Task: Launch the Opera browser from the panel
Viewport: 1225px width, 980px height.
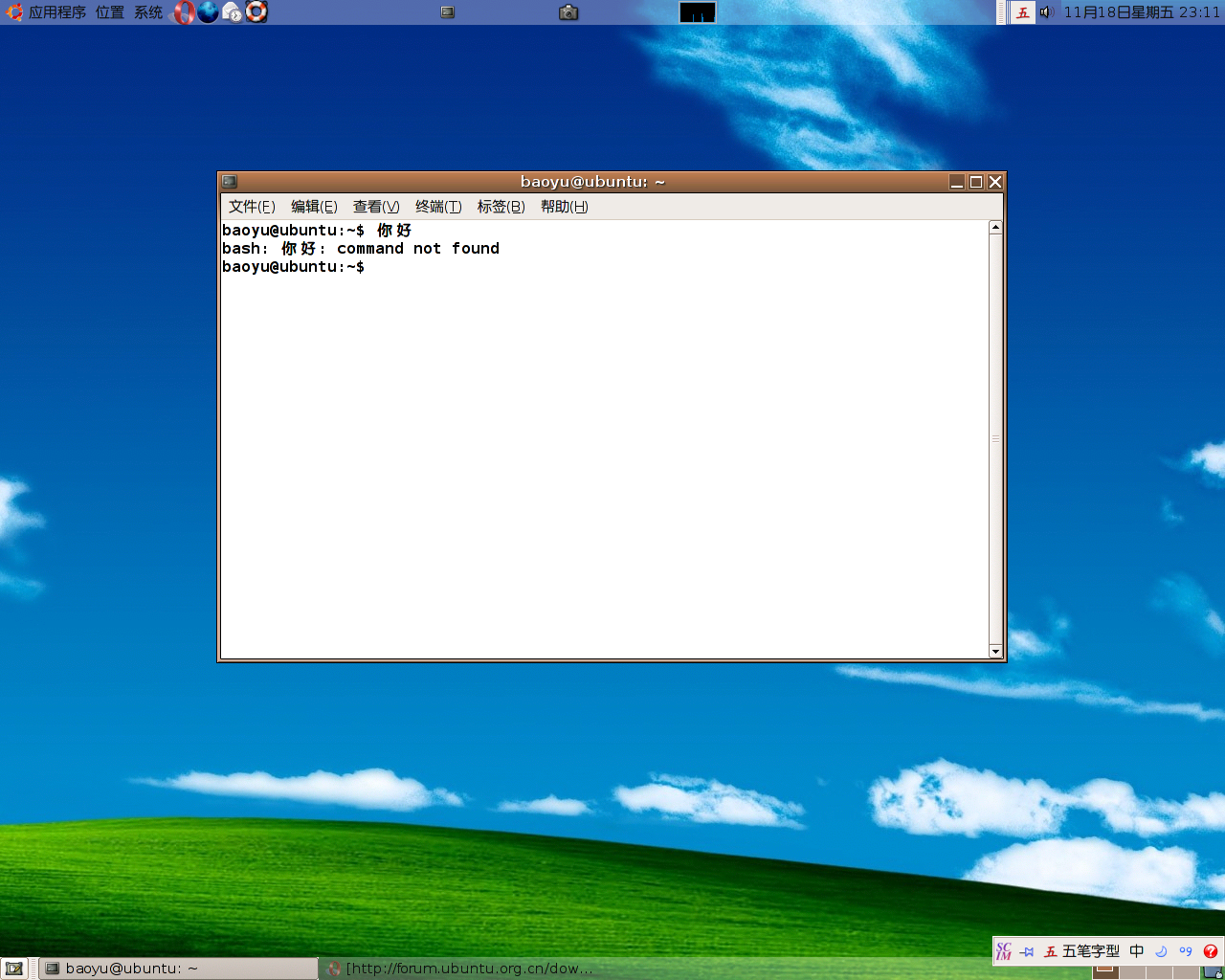Action: [185, 12]
